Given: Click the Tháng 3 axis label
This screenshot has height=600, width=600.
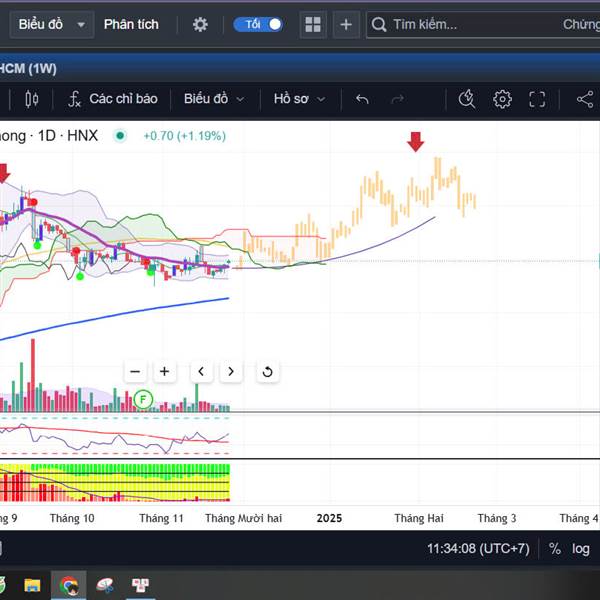Looking at the screenshot, I should [x=497, y=518].
